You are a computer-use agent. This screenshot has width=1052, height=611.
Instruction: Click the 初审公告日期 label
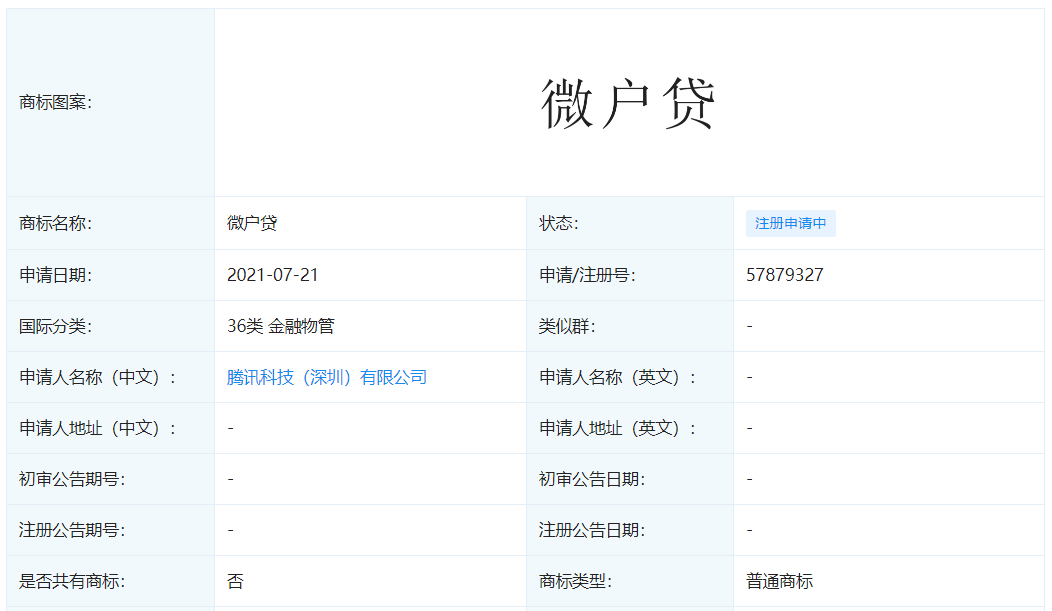coord(592,480)
